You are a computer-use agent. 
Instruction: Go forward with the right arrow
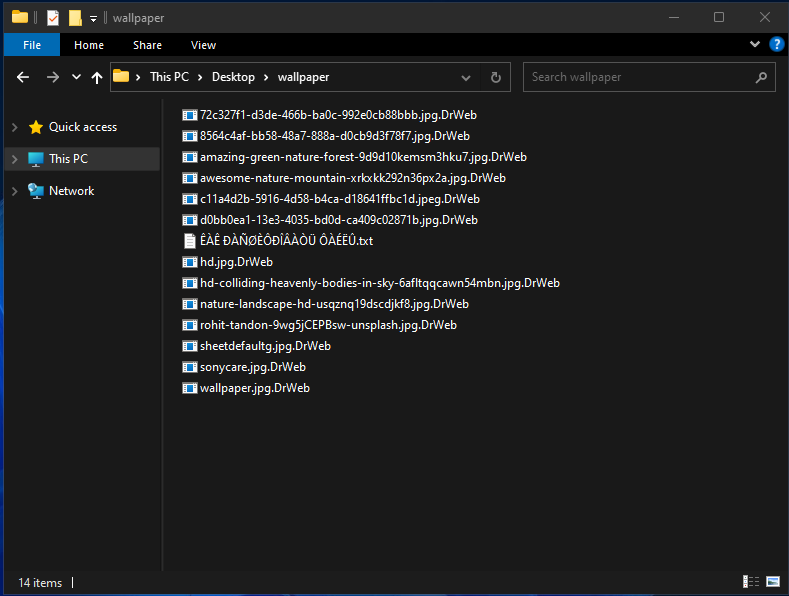tap(52, 77)
